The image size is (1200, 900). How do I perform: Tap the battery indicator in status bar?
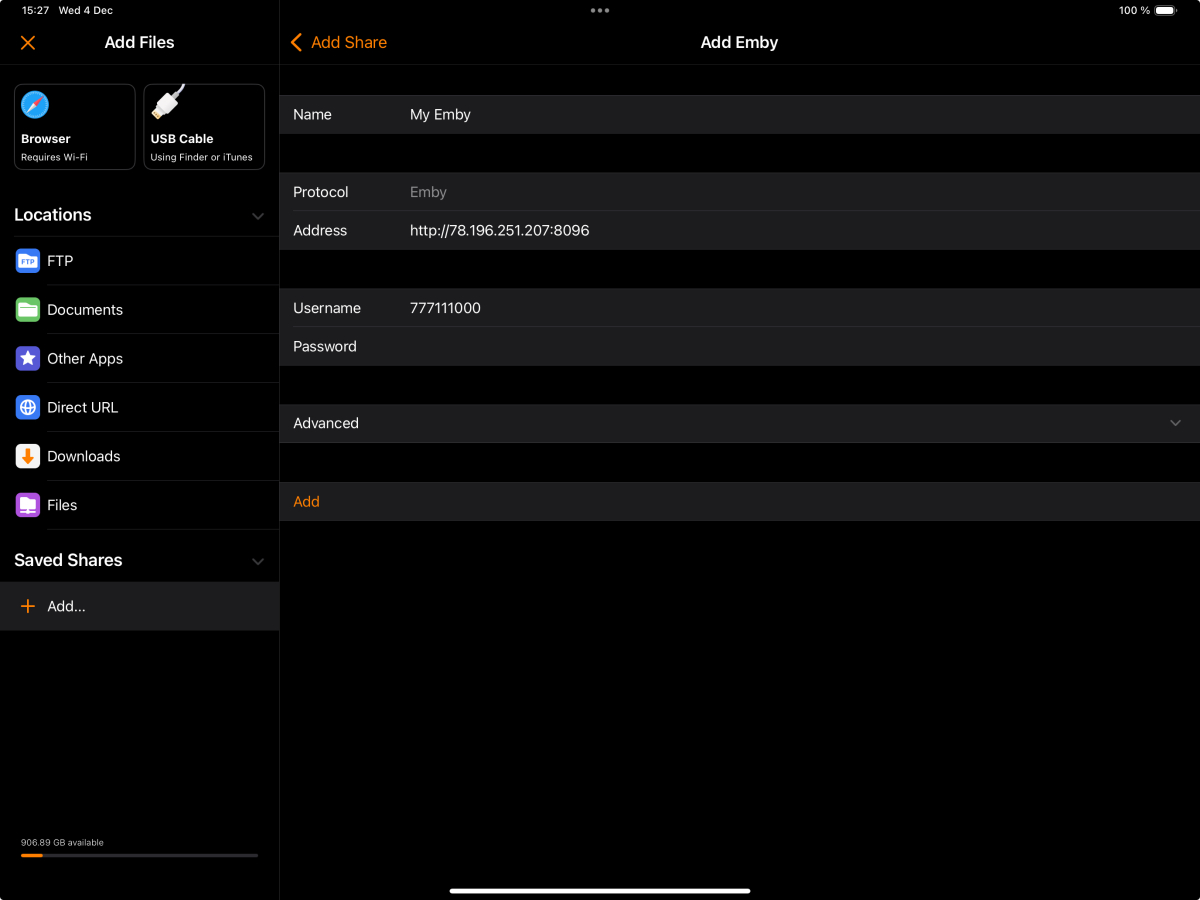pyautogui.click(x=1165, y=11)
